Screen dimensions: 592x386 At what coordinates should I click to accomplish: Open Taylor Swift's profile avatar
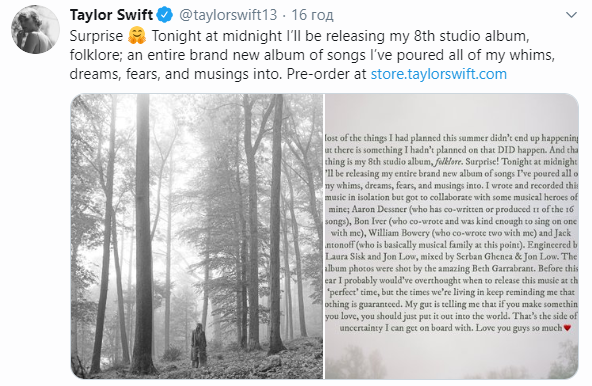point(35,29)
